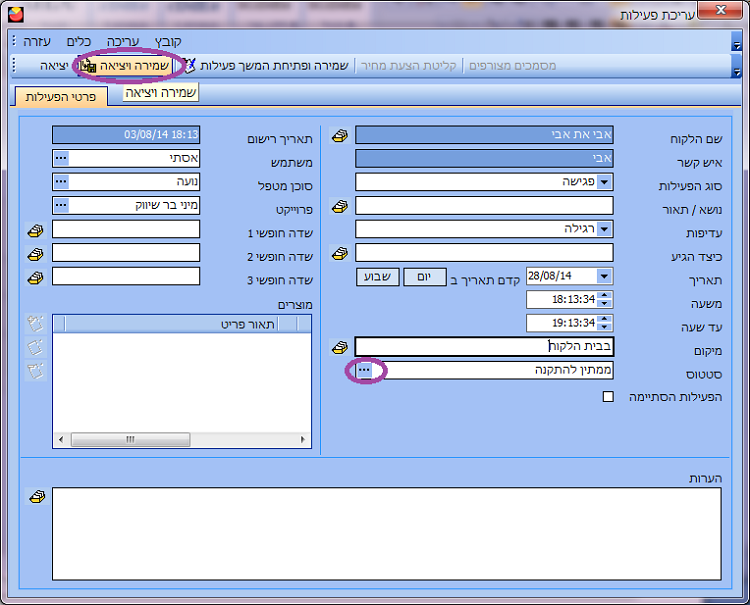Viewport: 750px width, 605px height.
Task: Open עזרה menu
Action: tap(37, 42)
